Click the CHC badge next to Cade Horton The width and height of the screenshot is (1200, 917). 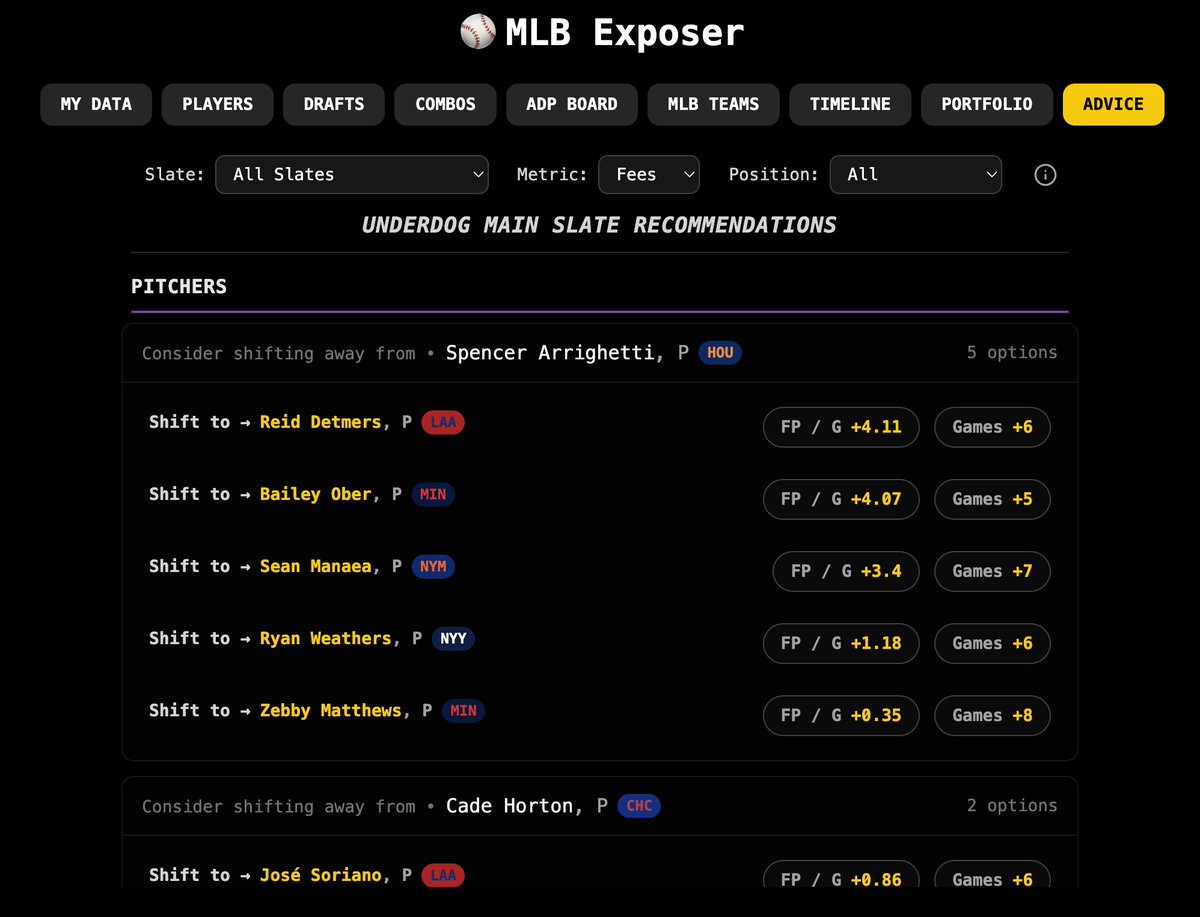point(639,805)
